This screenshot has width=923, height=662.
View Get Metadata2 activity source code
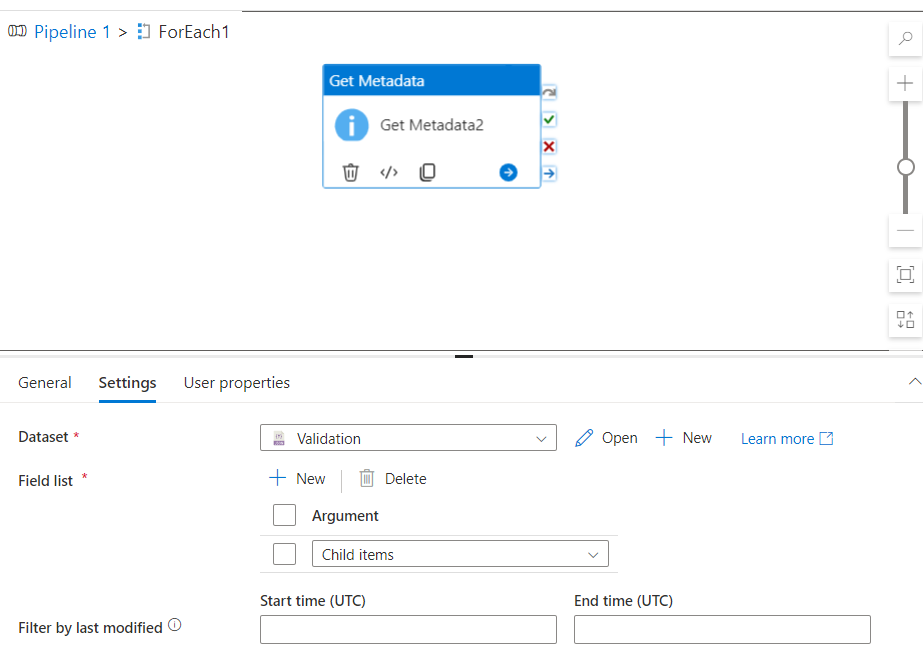pyautogui.click(x=389, y=172)
